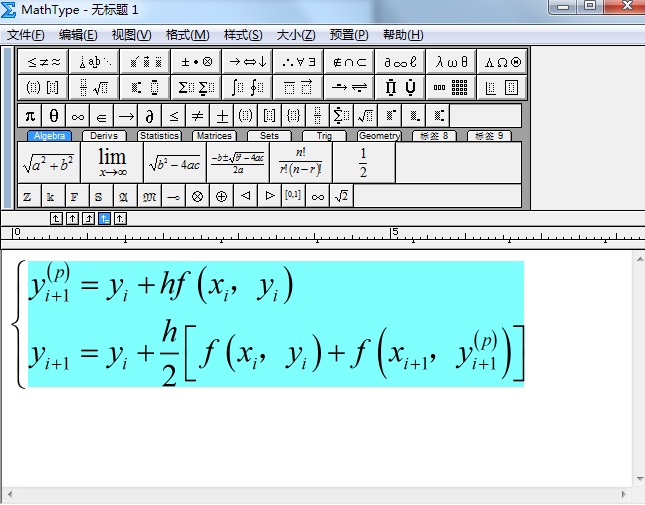Select the Trig tab
Screen dimensions: 645x505
324,136
